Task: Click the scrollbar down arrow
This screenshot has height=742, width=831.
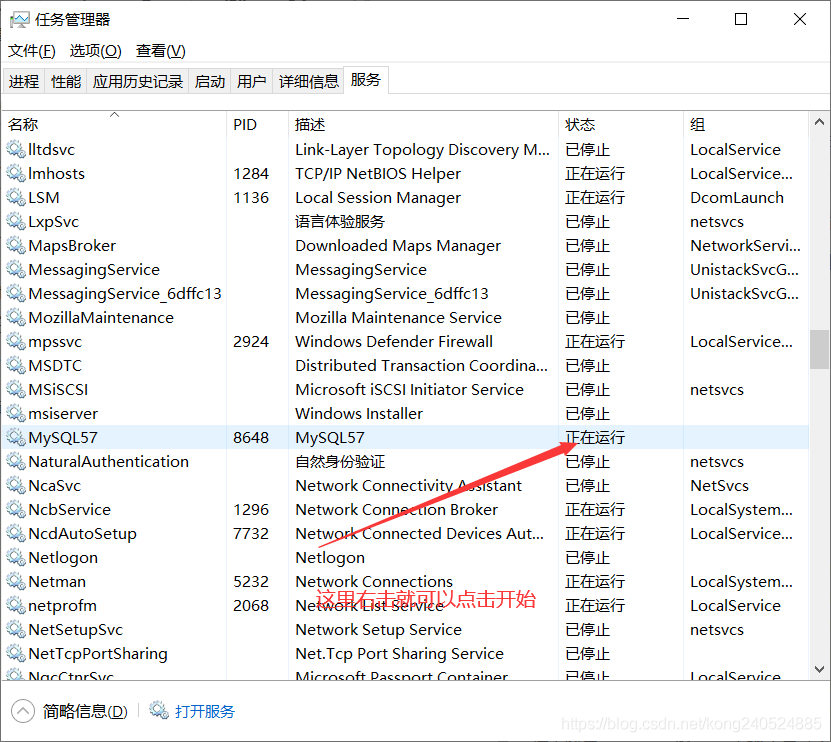Action: tap(819, 669)
